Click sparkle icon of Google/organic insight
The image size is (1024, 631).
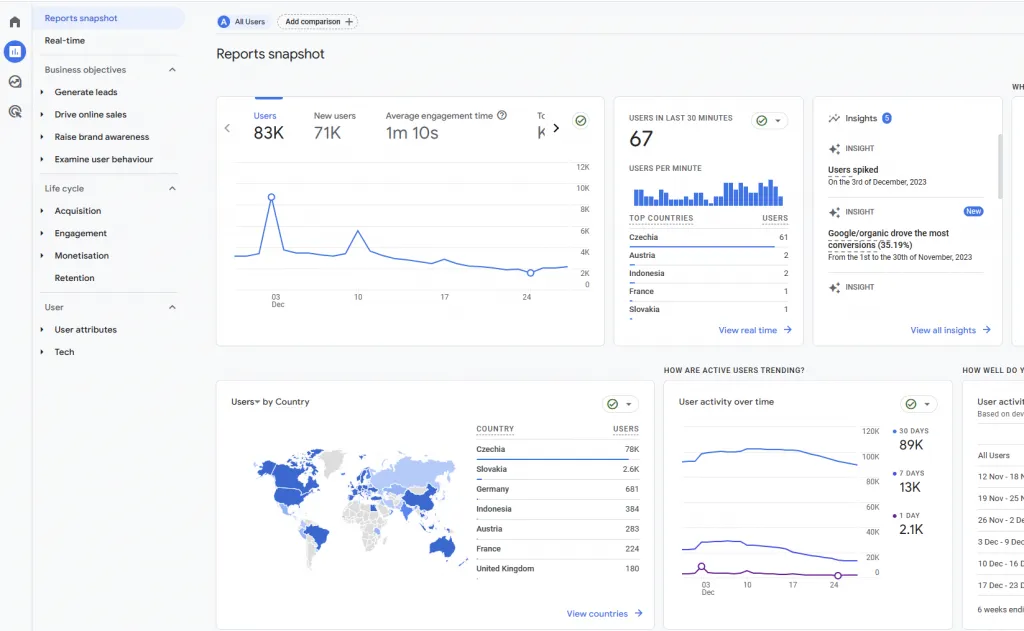pos(834,212)
